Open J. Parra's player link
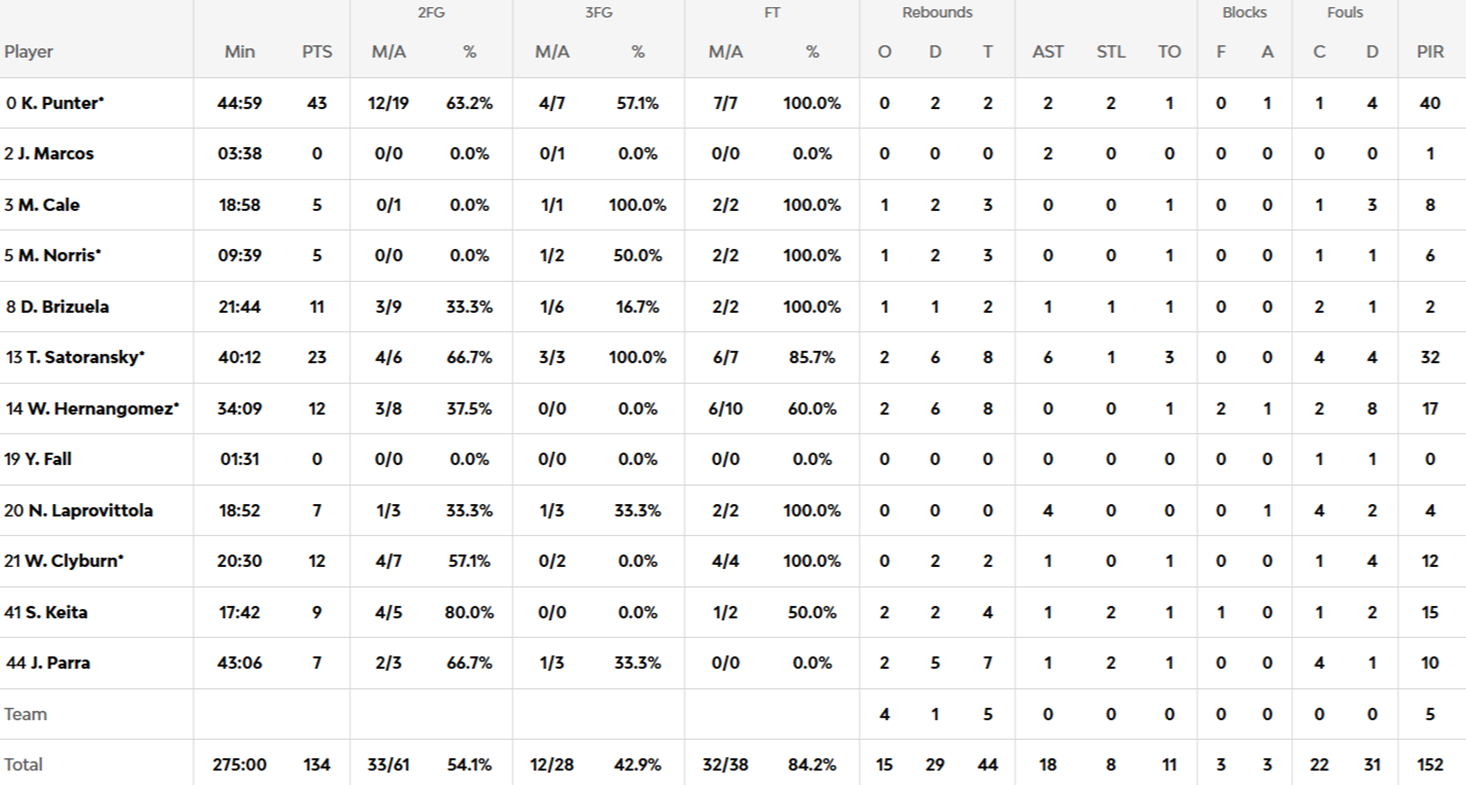Image resolution: width=1466 pixels, height=785 pixels. (54, 663)
